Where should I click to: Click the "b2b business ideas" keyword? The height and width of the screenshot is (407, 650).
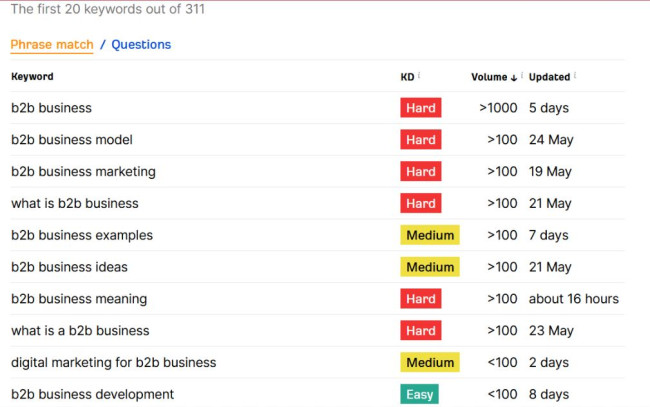click(x=69, y=267)
